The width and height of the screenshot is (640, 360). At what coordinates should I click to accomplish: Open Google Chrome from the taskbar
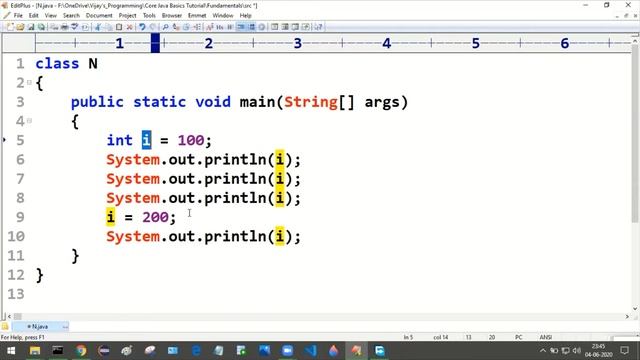81,351
